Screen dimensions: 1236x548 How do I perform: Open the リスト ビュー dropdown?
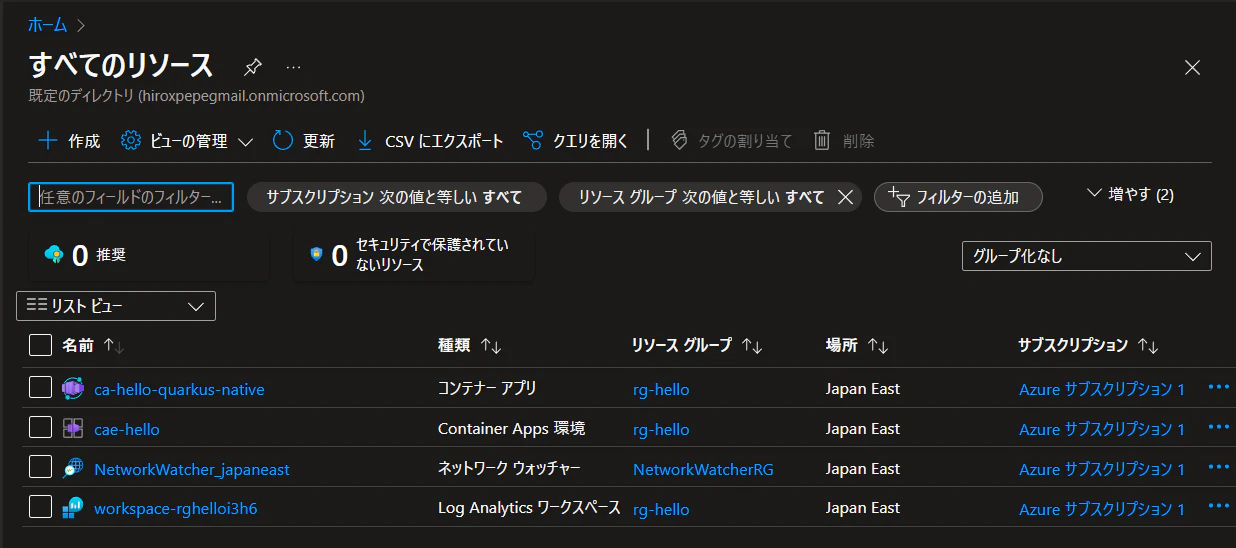click(116, 306)
